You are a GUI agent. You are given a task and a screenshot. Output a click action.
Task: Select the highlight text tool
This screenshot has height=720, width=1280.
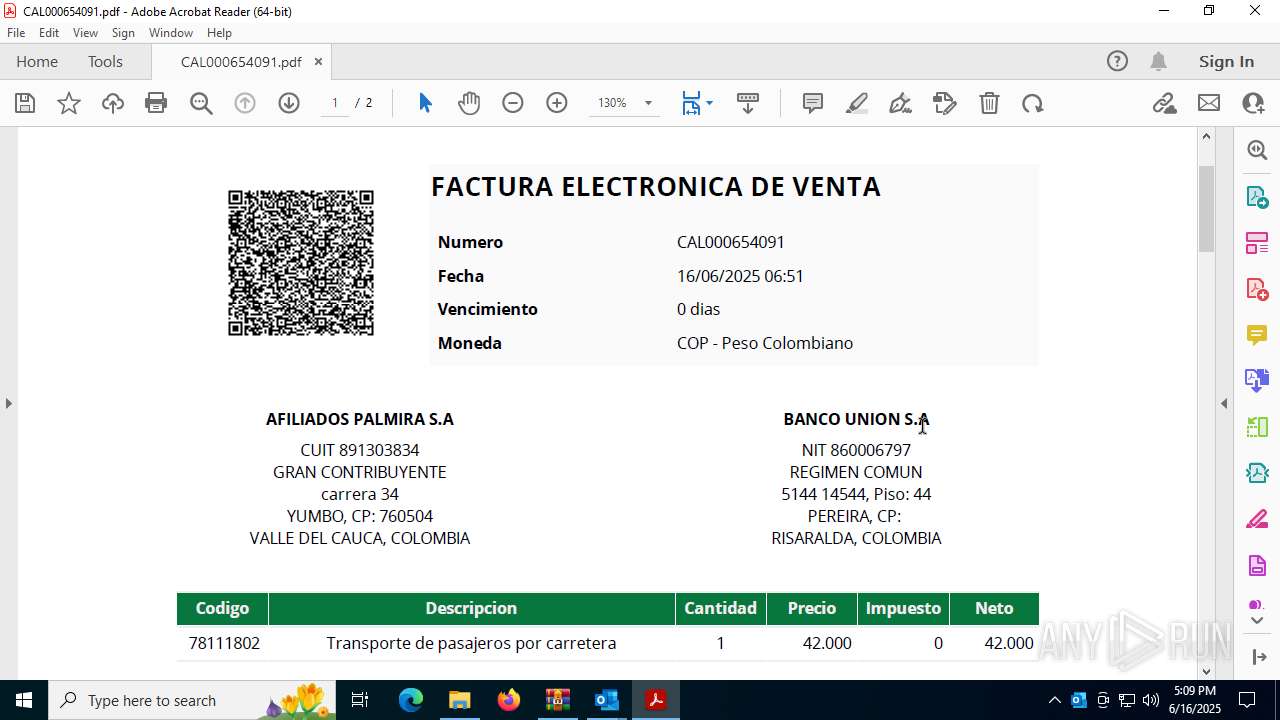point(857,103)
